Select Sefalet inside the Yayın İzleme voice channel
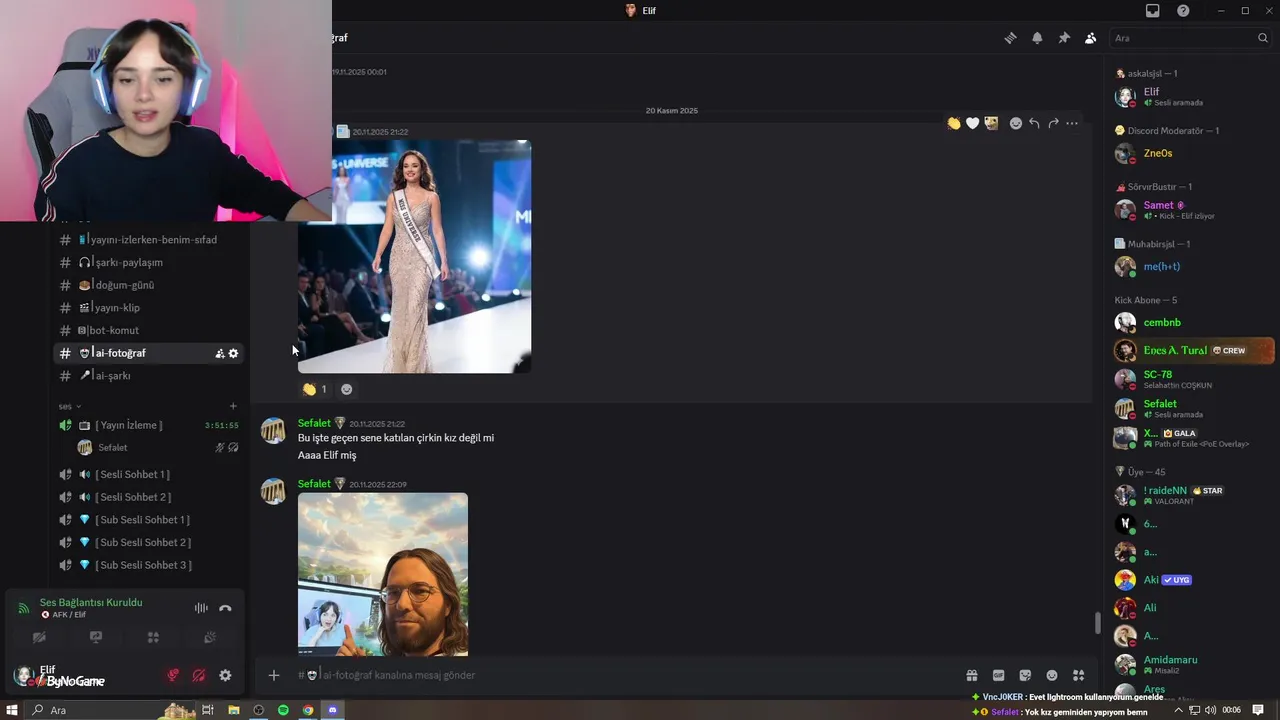The height and width of the screenshot is (720, 1280). click(159, 448)
